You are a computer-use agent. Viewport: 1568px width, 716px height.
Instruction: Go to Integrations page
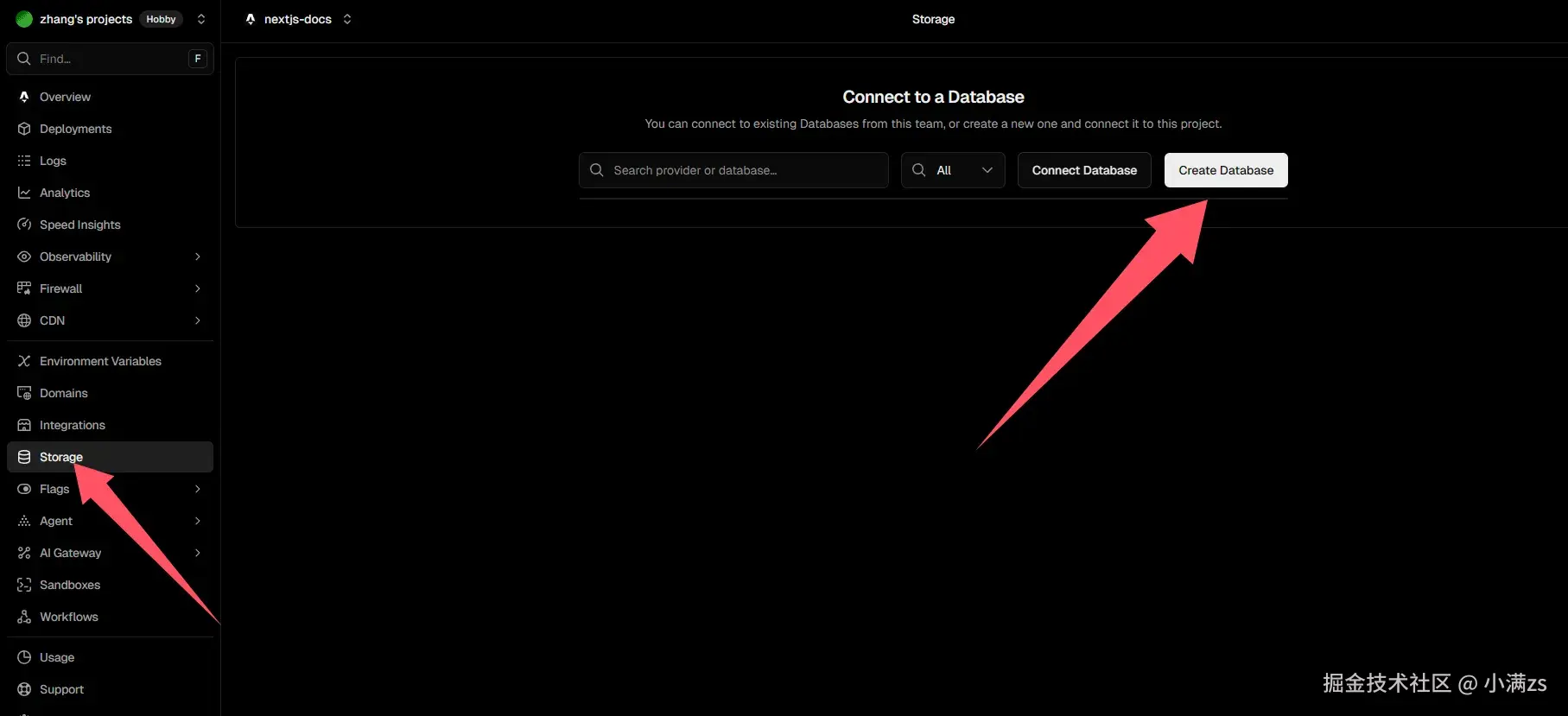coord(110,425)
